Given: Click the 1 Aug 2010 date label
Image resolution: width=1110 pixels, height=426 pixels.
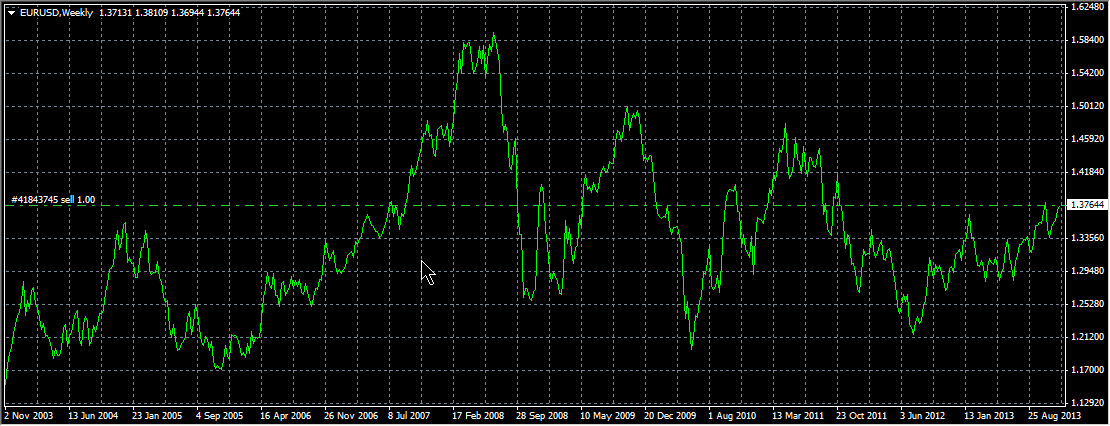Looking at the screenshot, I should point(734,415).
